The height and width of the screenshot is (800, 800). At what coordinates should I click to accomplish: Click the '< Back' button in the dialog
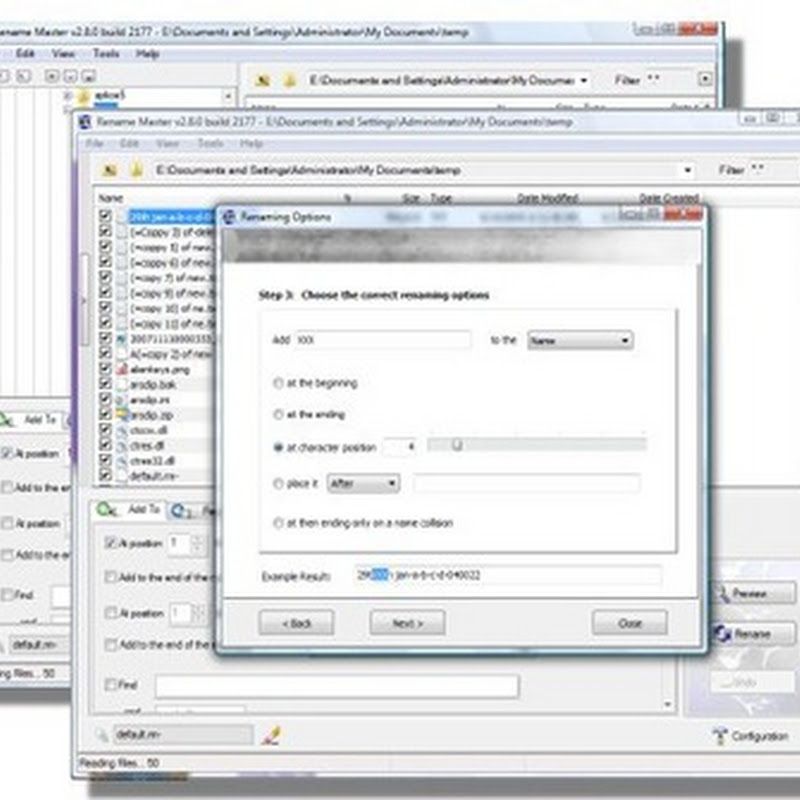tap(296, 623)
